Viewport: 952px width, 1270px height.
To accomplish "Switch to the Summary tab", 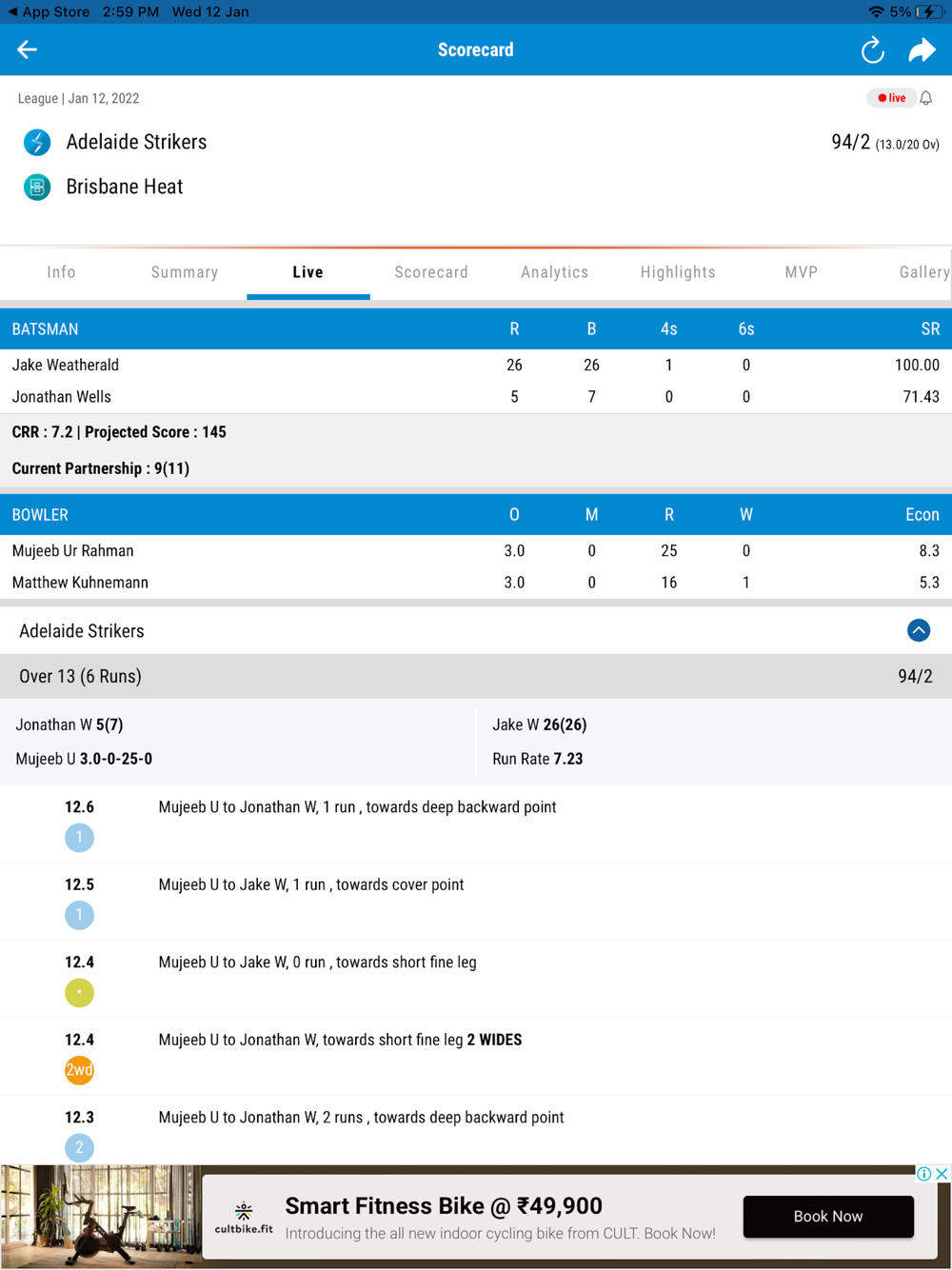I will point(185,272).
